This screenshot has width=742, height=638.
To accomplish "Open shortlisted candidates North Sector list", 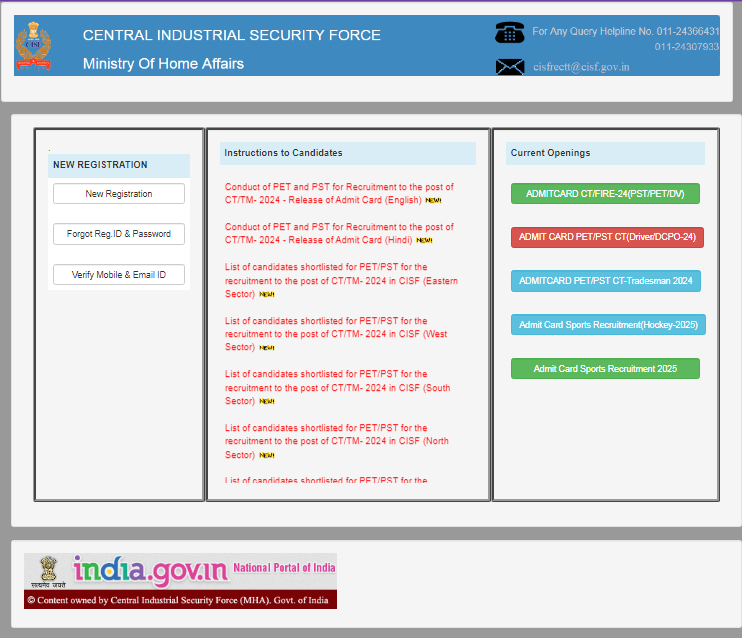I will [x=336, y=441].
